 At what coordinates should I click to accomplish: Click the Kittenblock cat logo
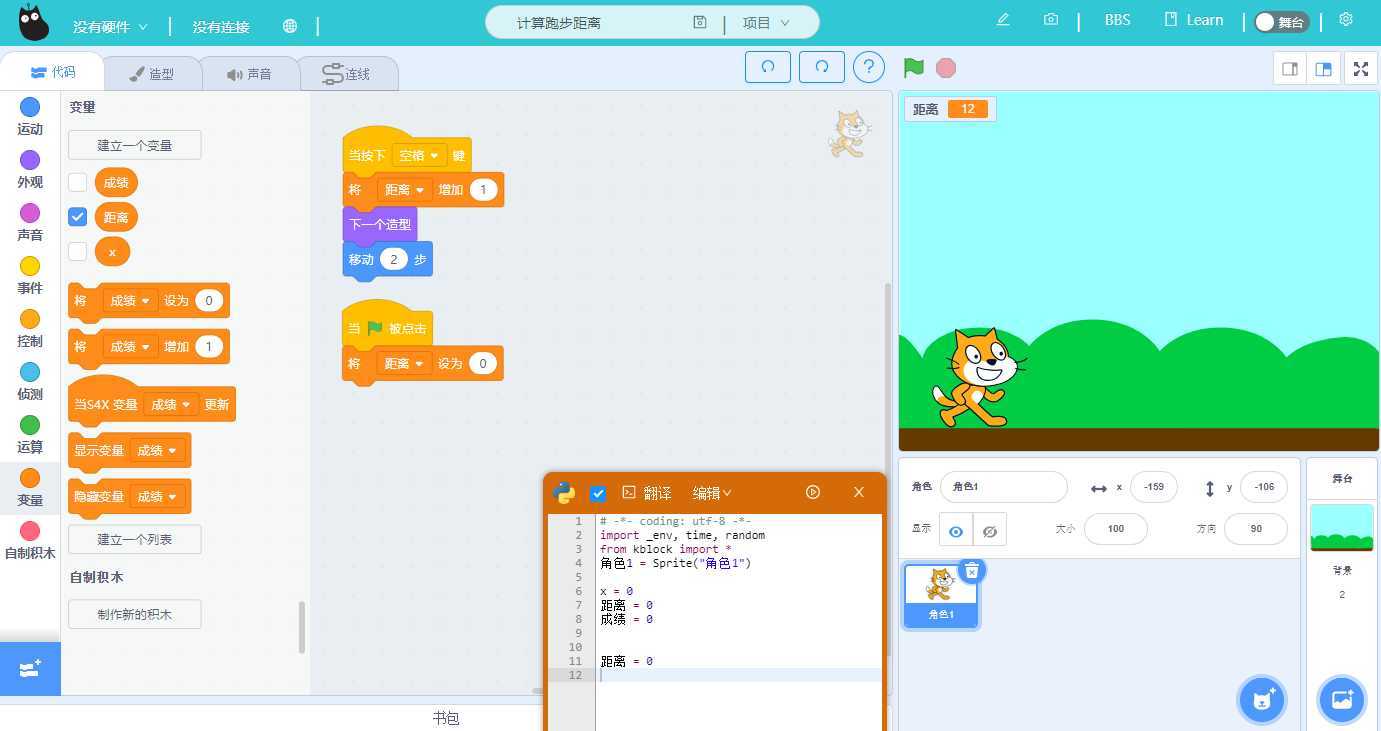coord(33,23)
